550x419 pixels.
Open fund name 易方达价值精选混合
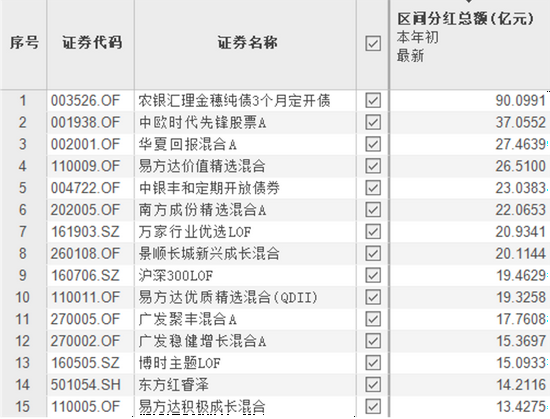point(202,166)
